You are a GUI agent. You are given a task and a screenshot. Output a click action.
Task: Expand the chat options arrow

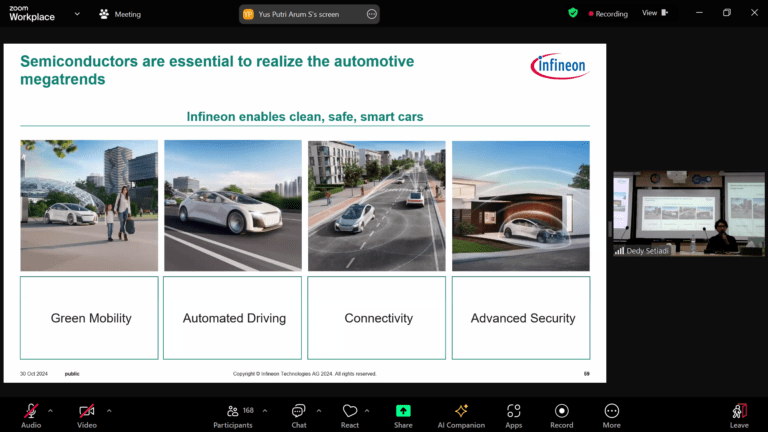(x=319, y=410)
